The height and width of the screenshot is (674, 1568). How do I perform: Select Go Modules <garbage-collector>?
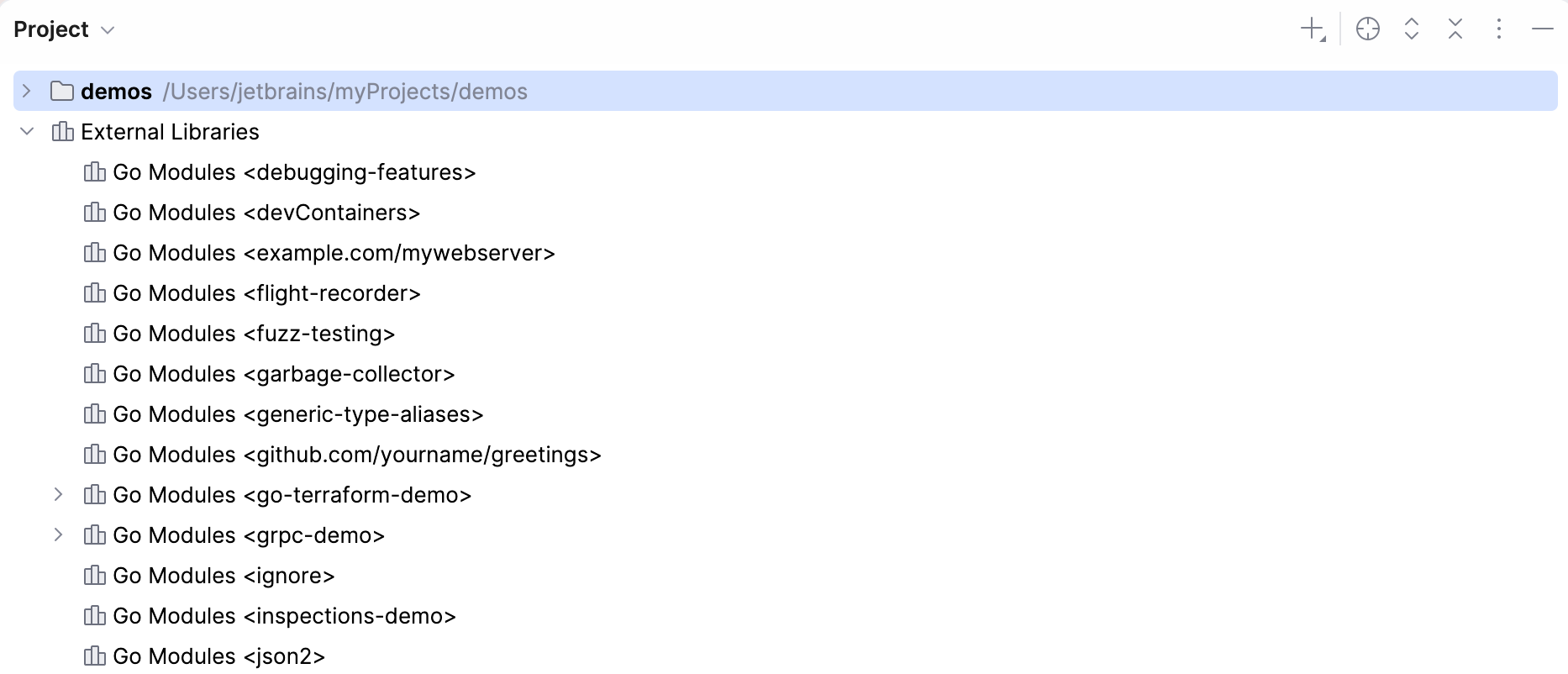(284, 374)
